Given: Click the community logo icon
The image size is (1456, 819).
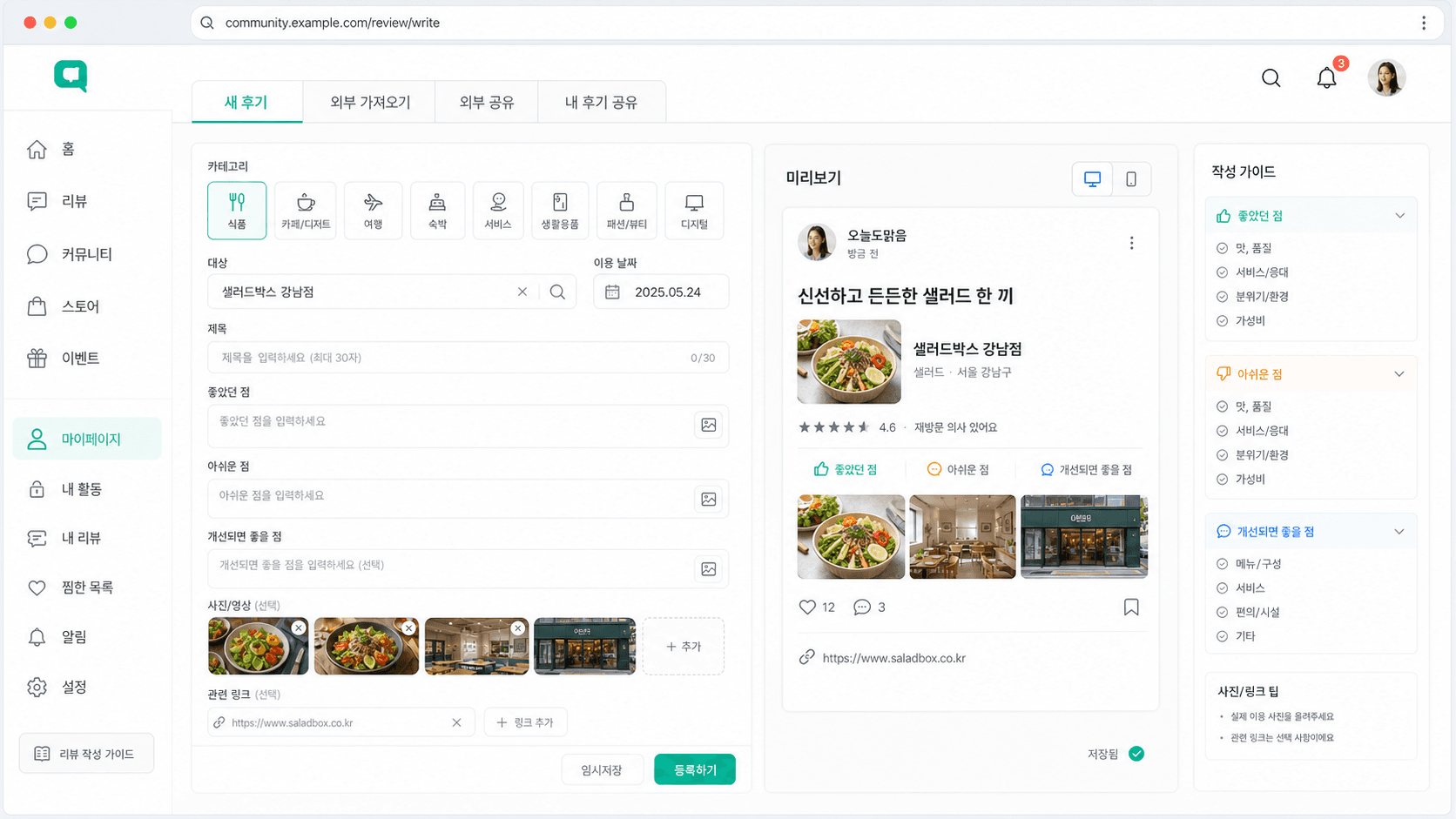Looking at the screenshot, I should 71,76.
